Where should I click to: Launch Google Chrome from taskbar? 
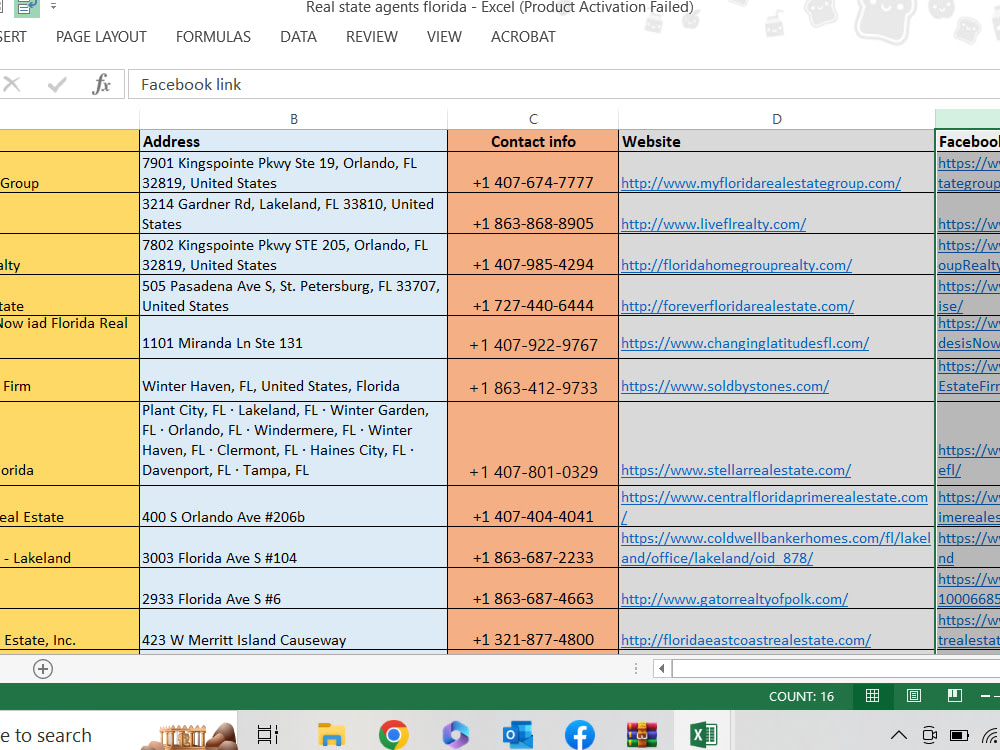[x=393, y=735]
